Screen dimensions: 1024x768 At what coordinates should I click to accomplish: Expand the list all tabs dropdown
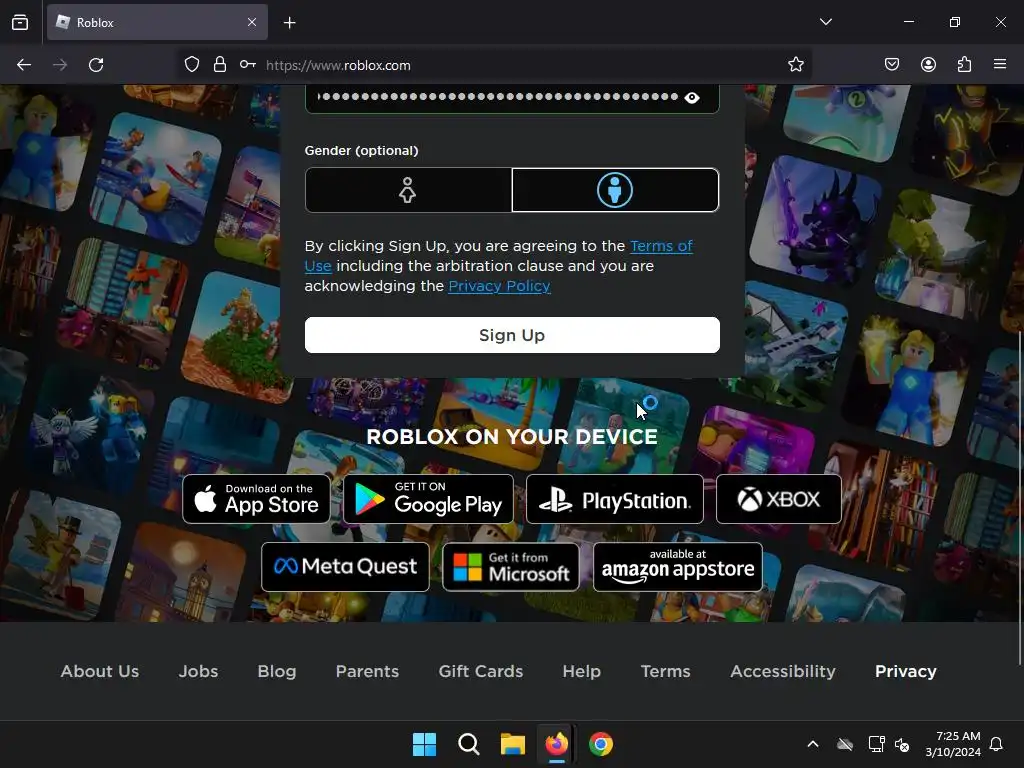pos(826,22)
